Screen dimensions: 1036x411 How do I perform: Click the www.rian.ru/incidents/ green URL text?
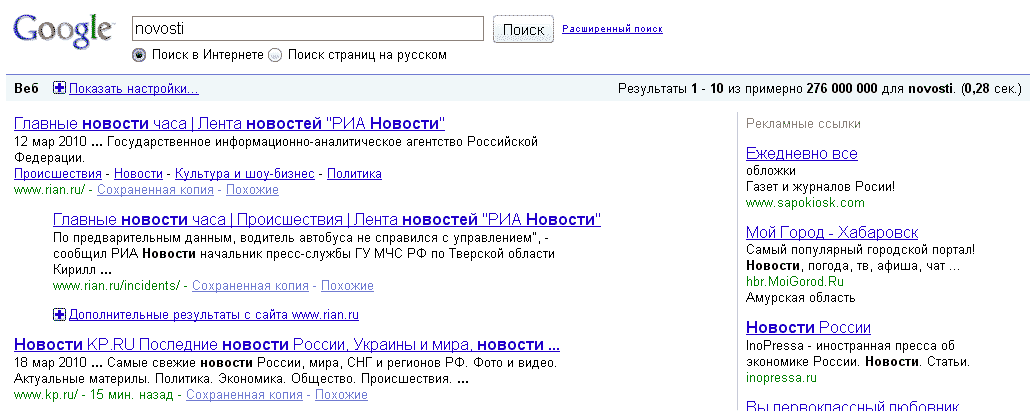[116, 285]
